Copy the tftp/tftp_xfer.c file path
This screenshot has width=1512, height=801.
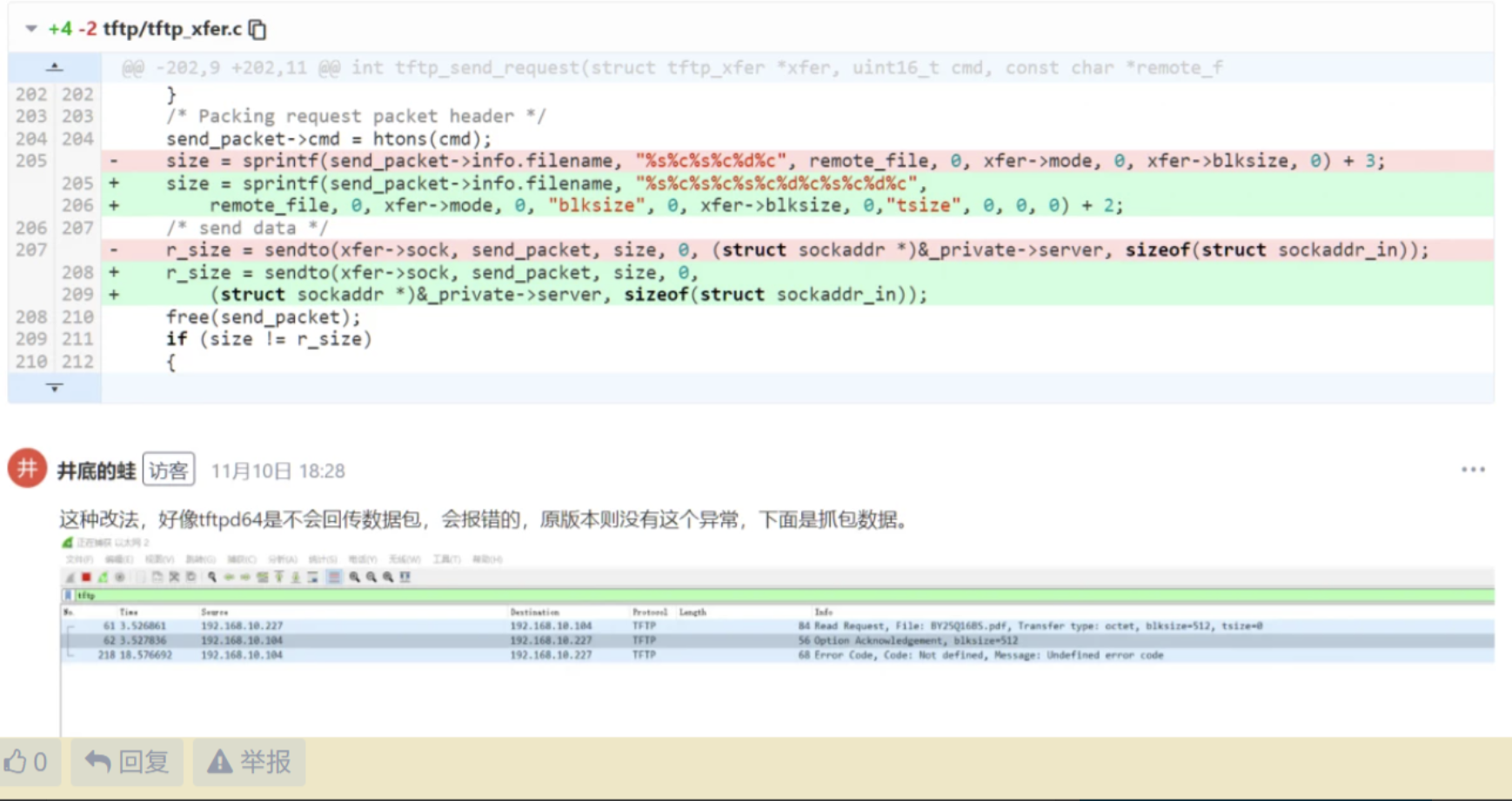point(258,30)
